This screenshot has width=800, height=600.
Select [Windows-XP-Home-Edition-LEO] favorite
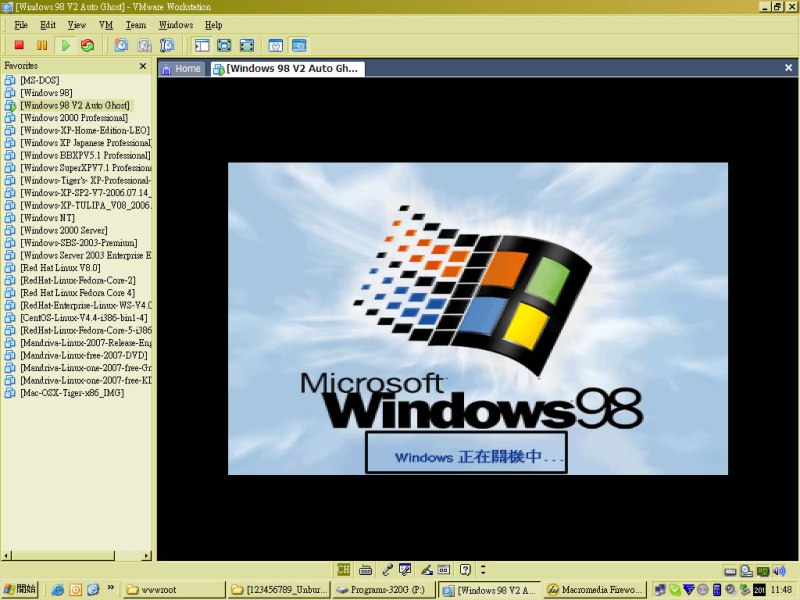tap(85, 130)
